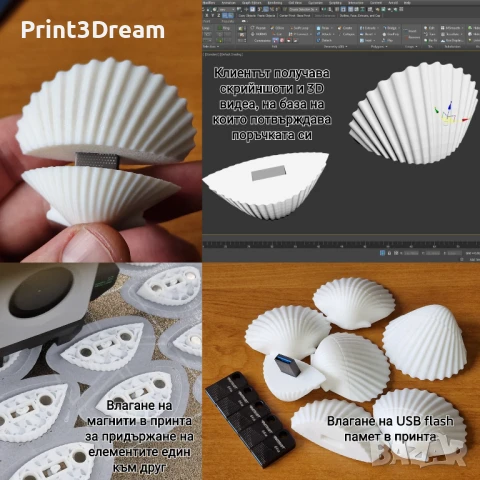Click the P Connect tool
Viewport: 480px width, 480px height.
pos(299,34)
